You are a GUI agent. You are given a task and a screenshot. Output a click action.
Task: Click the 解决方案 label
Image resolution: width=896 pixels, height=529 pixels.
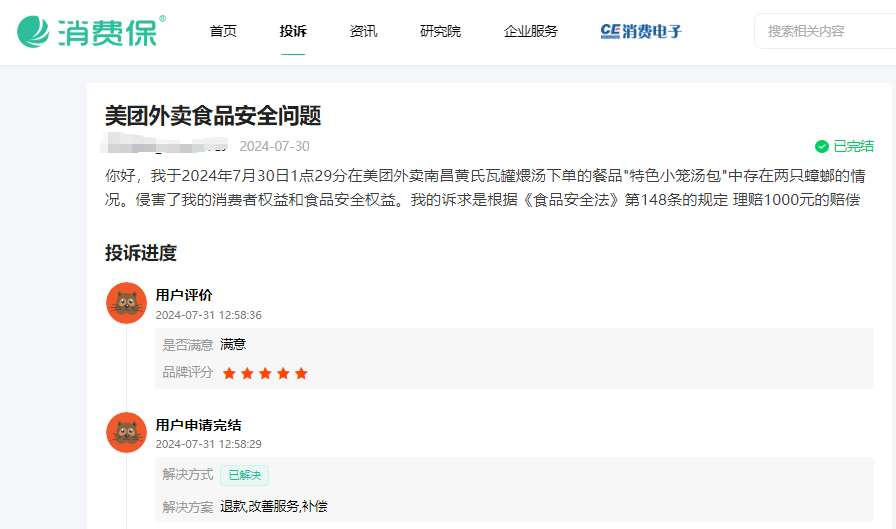point(187,506)
